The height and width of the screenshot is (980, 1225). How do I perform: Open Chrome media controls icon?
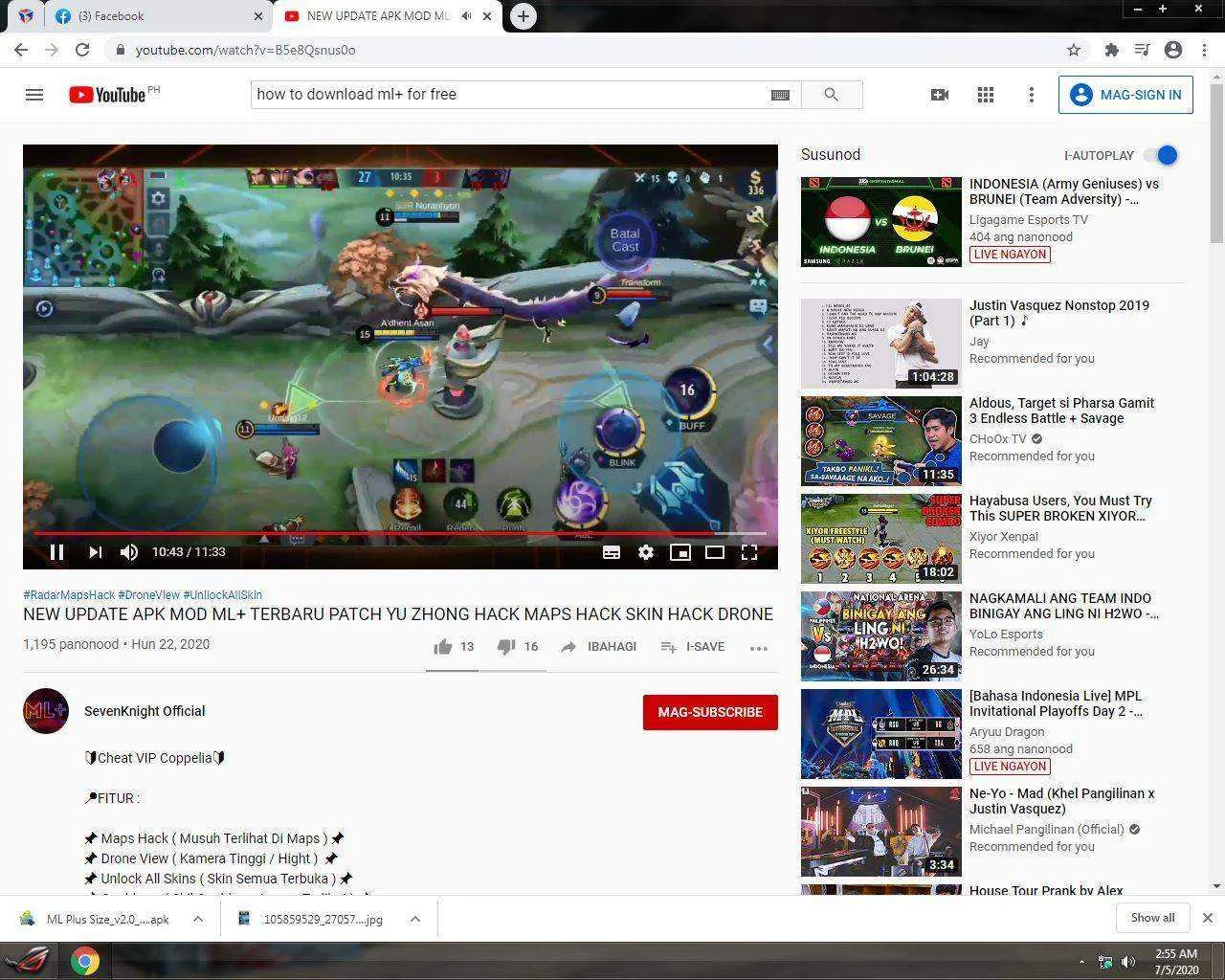click(1142, 50)
